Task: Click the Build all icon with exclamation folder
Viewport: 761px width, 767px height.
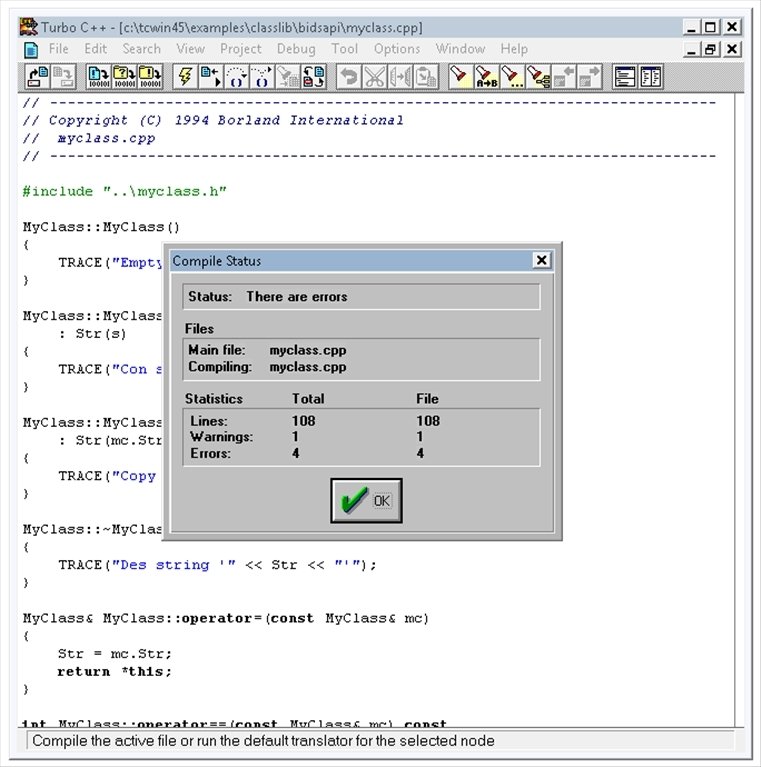Action: click(150, 77)
